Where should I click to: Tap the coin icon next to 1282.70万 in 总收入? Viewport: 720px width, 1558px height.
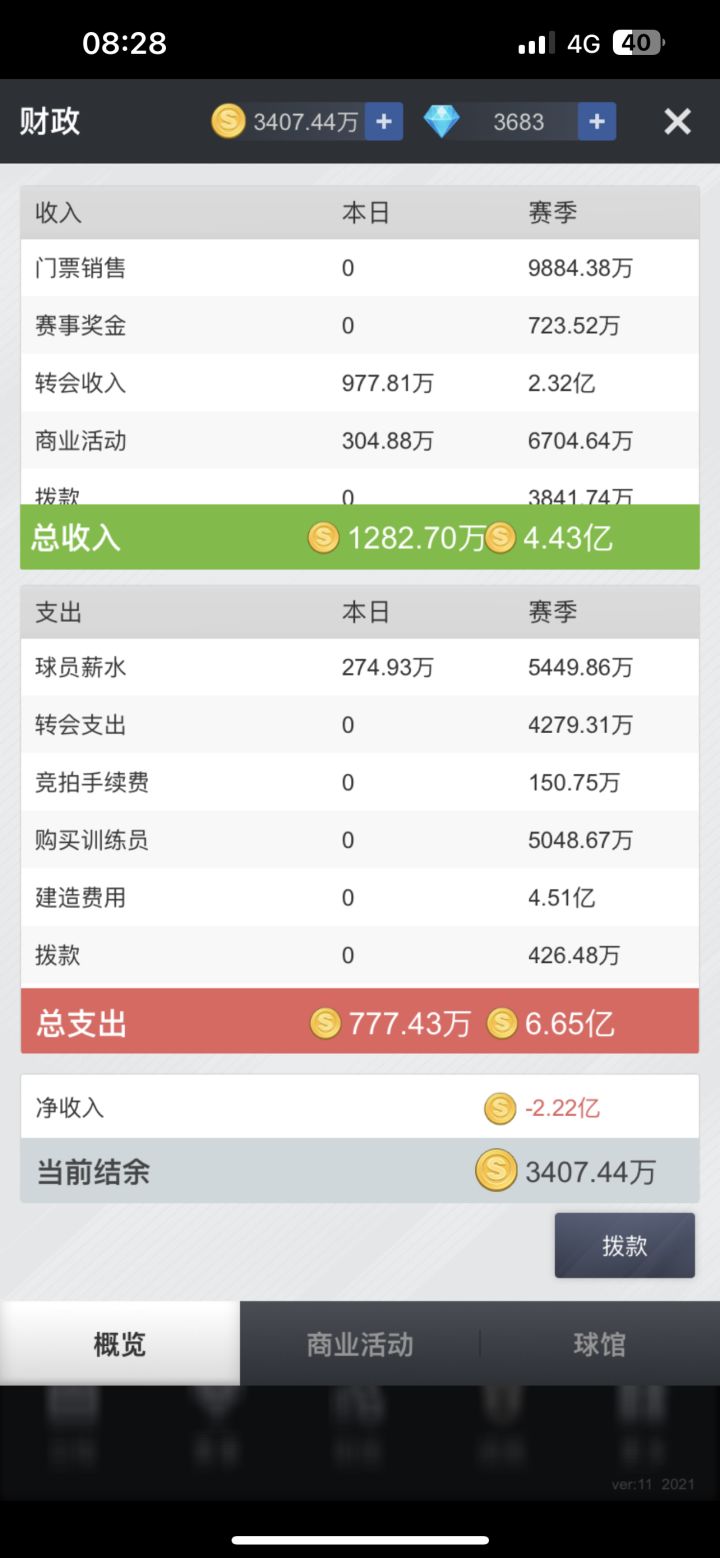pyautogui.click(x=323, y=538)
